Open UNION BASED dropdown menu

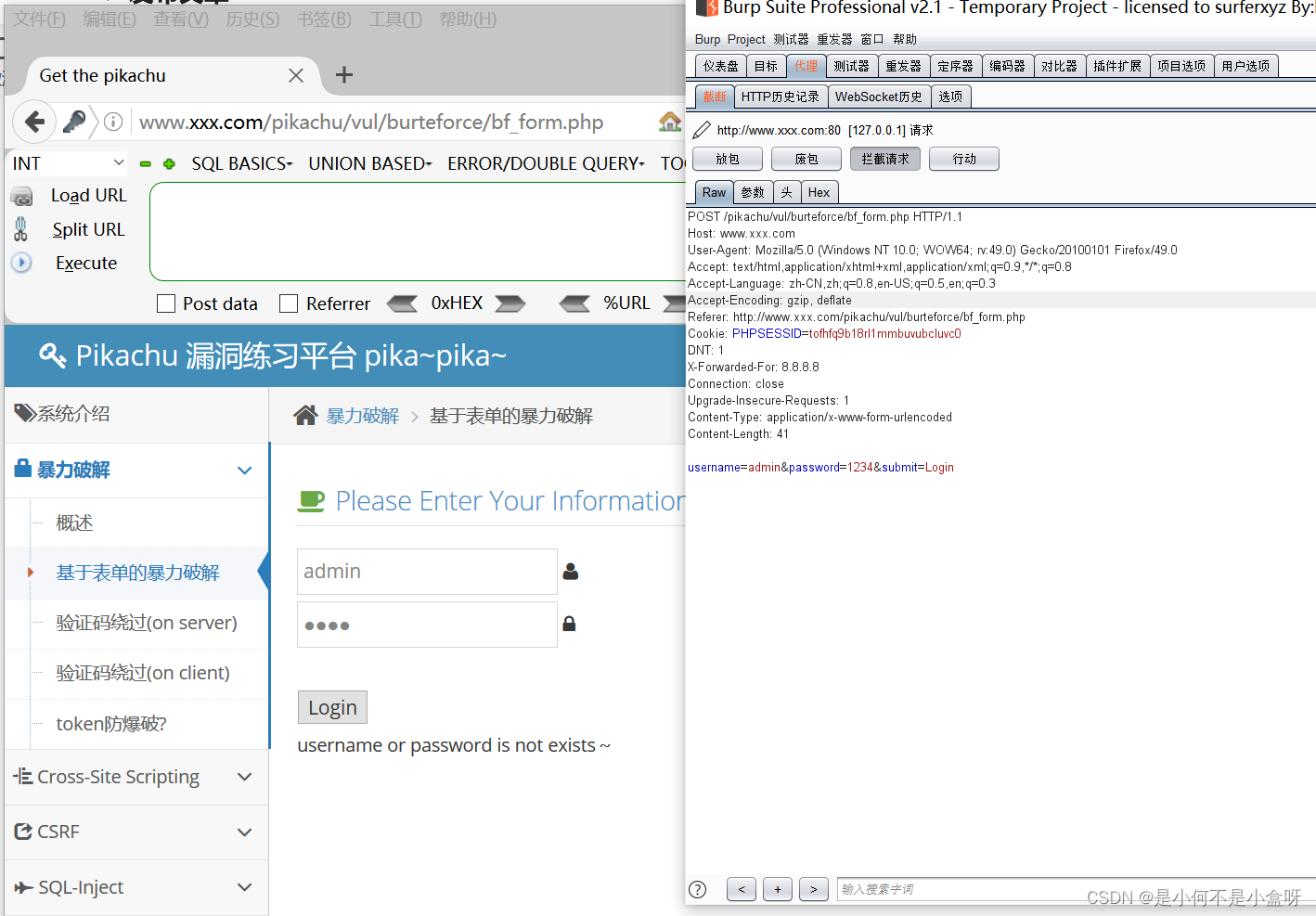370,163
